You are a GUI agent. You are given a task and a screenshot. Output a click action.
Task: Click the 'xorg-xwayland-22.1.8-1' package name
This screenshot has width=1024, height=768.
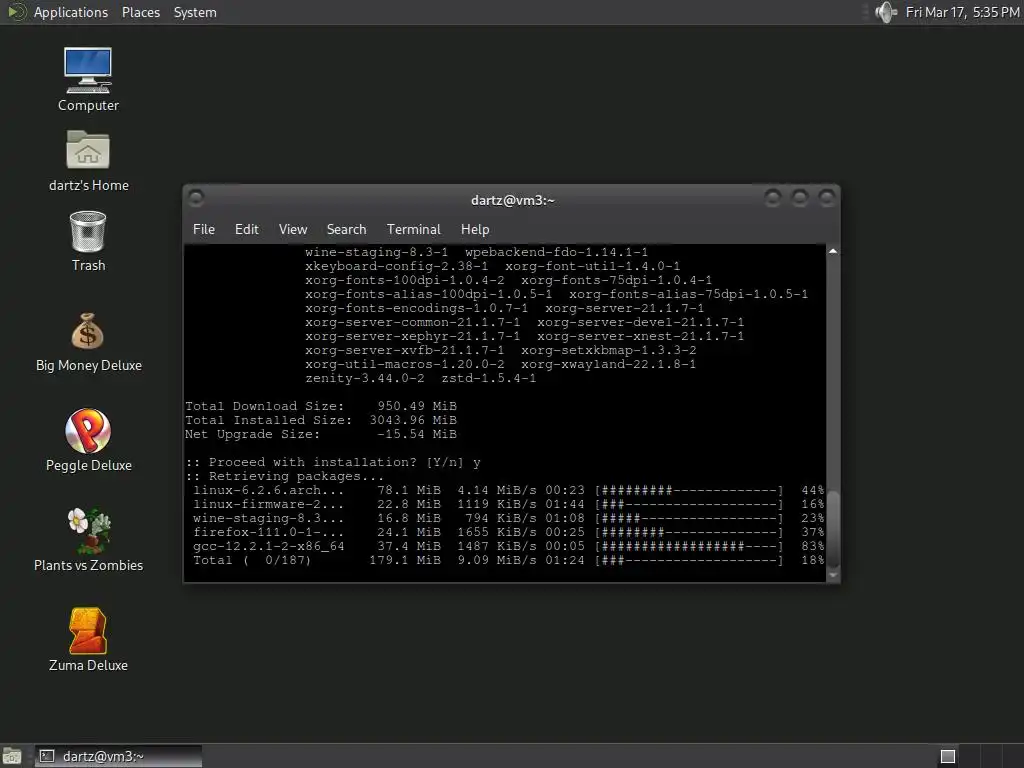pyautogui.click(x=608, y=364)
